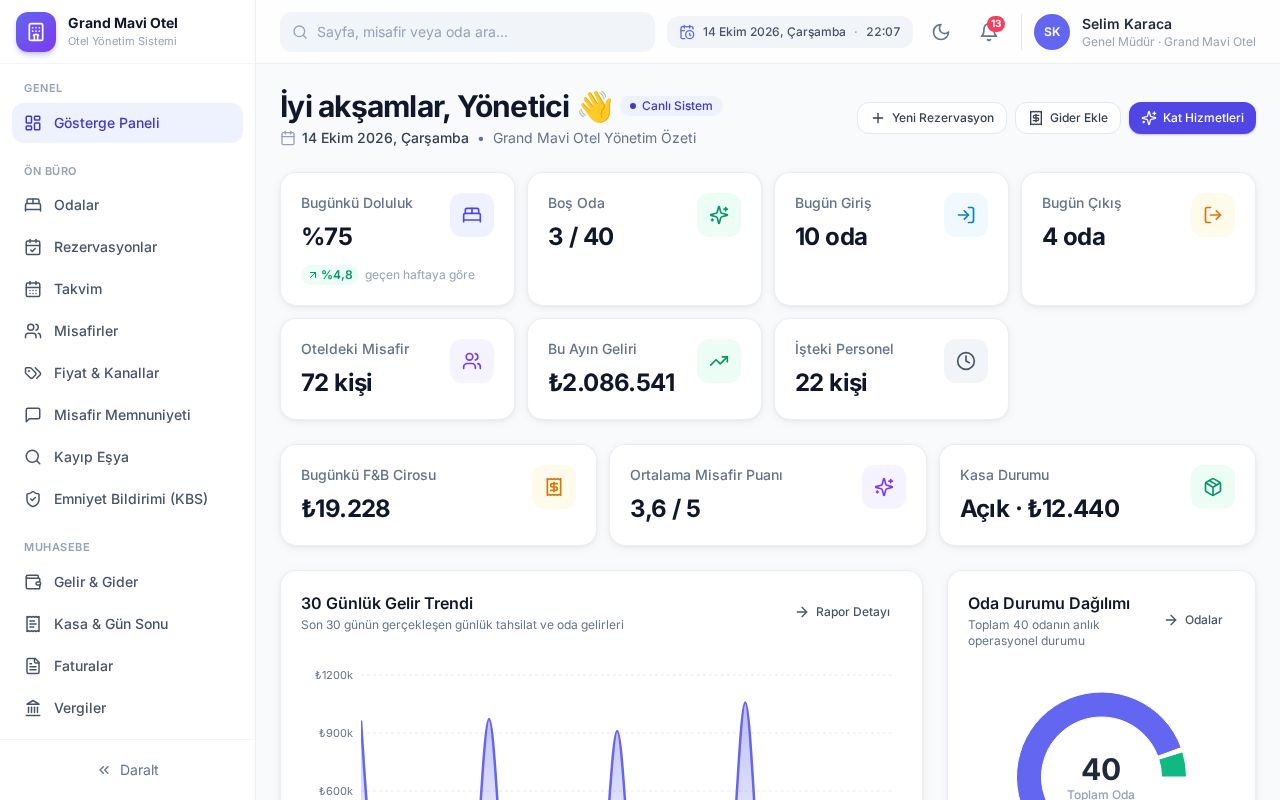The width and height of the screenshot is (1280, 800).
Task: Go to Rezervasyonlar in the sidebar
Action: [x=127, y=247]
